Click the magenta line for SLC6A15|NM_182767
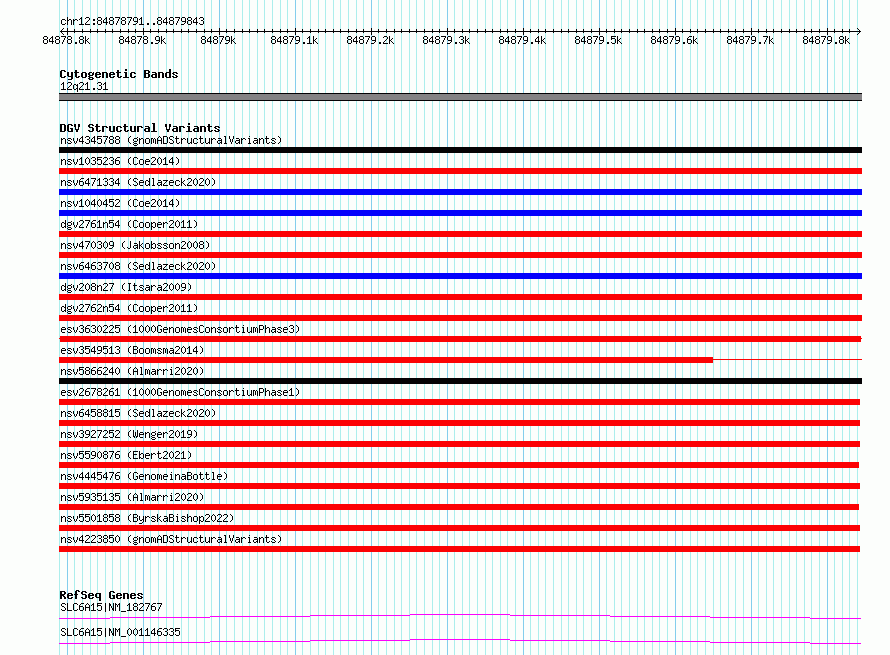Image resolution: width=890 pixels, height=655 pixels. point(460,616)
